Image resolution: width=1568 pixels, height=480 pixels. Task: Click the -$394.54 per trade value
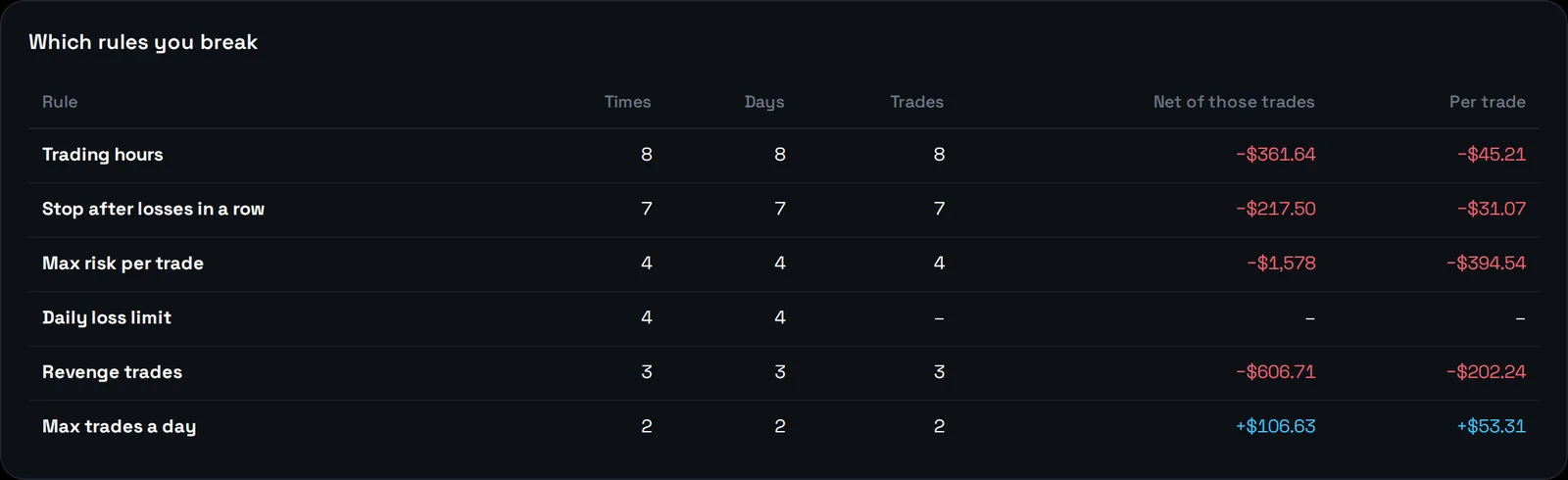[1486, 264]
